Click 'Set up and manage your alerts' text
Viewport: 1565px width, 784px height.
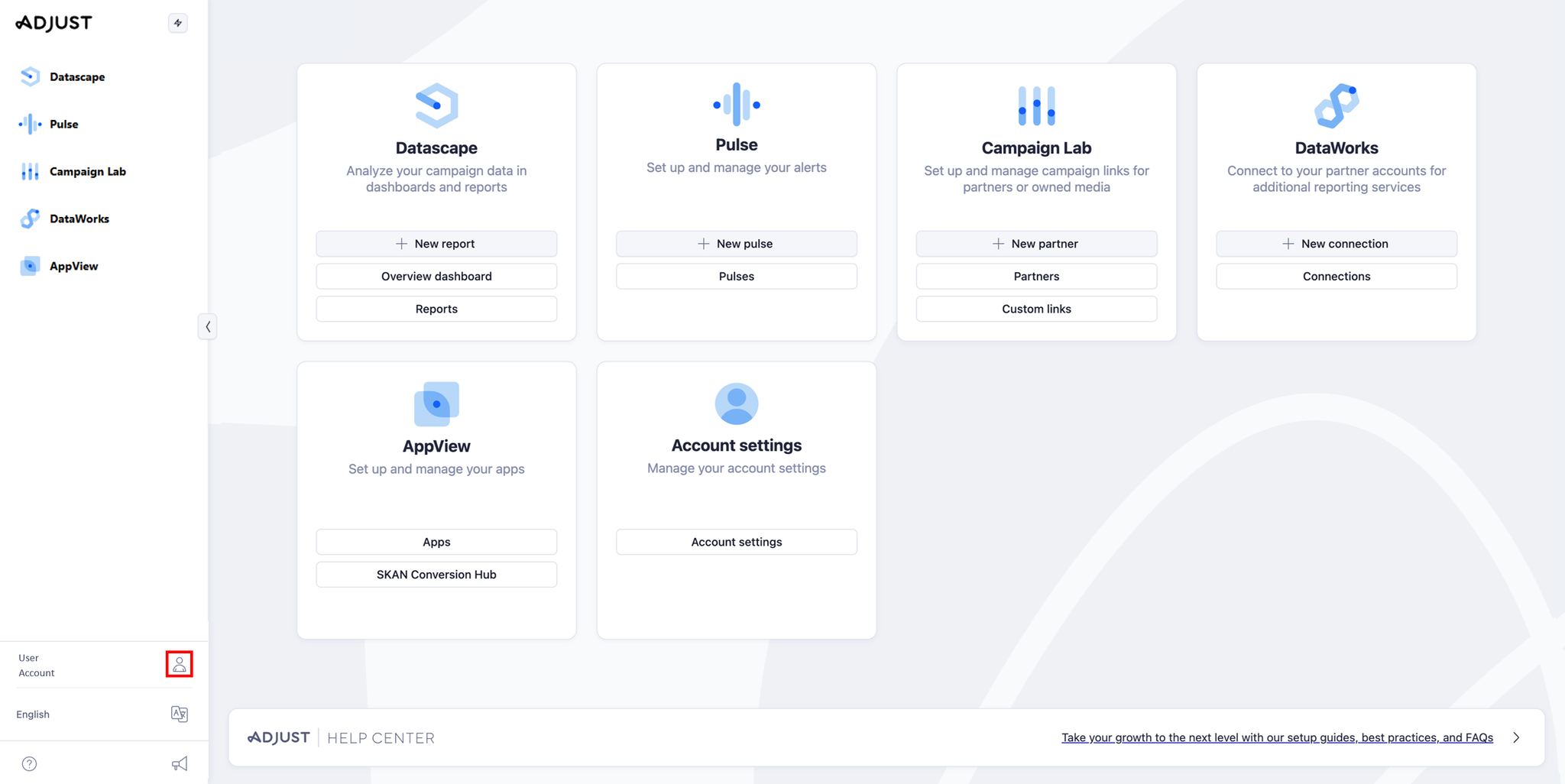point(737,167)
